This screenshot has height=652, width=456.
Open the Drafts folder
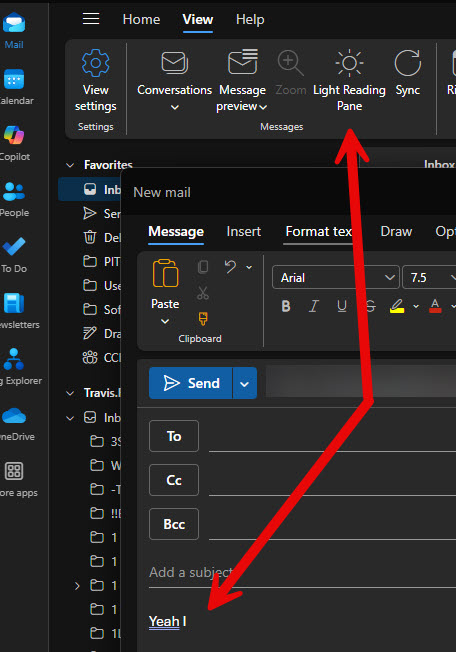(101, 333)
